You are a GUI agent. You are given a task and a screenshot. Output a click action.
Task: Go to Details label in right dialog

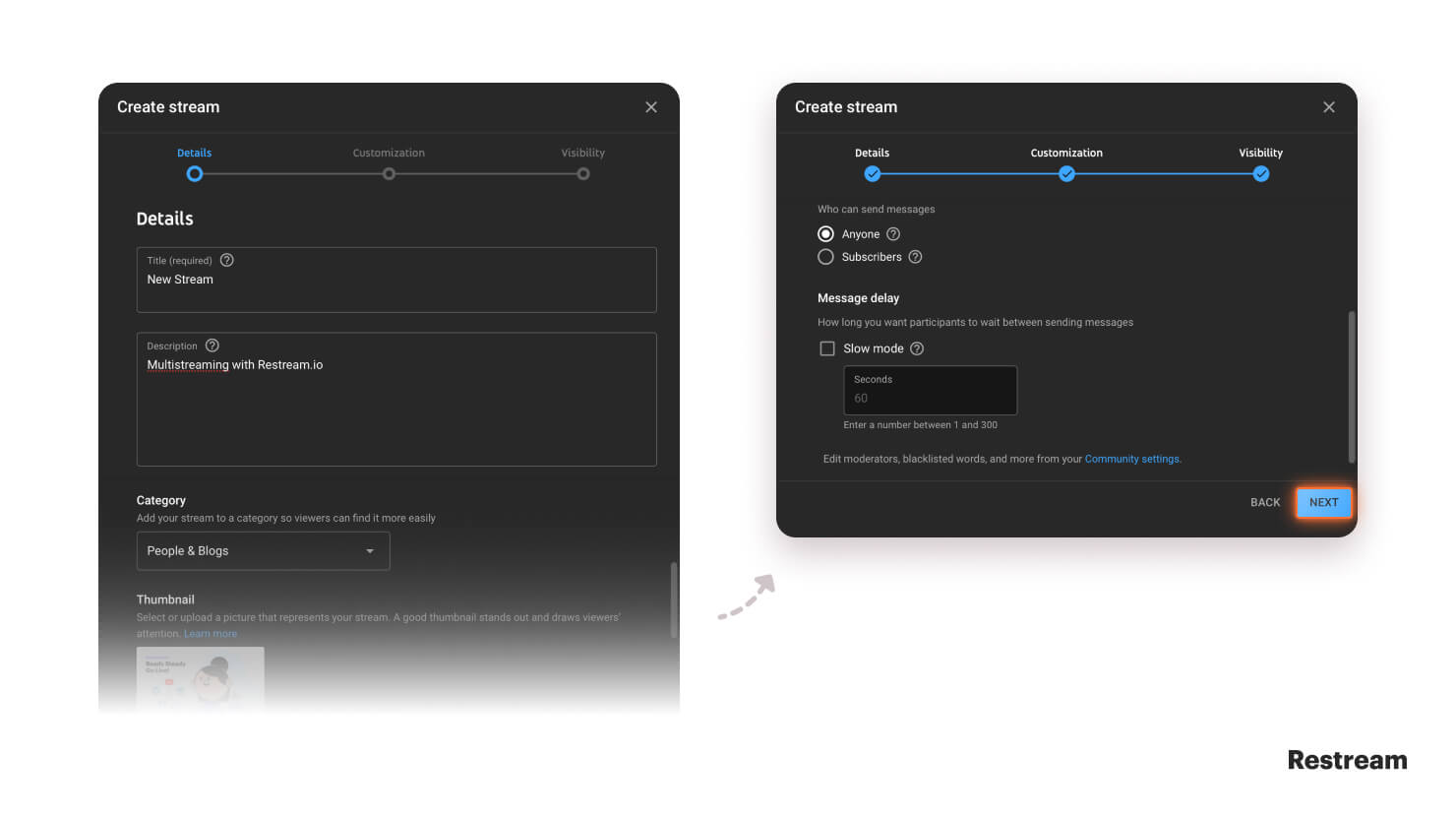pos(873,153)
